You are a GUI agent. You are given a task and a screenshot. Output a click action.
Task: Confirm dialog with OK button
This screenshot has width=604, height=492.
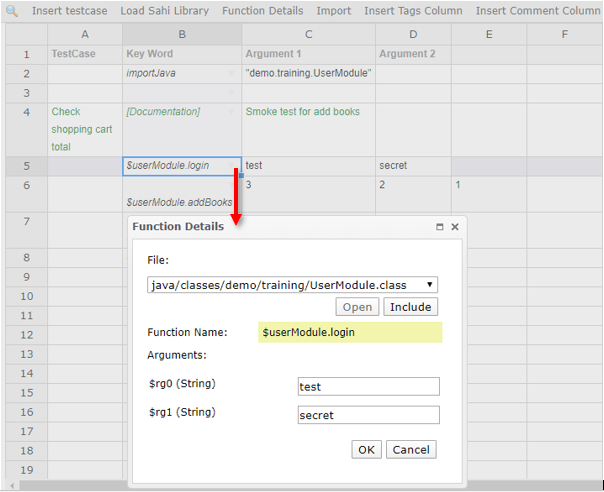[x=366, y=449]
